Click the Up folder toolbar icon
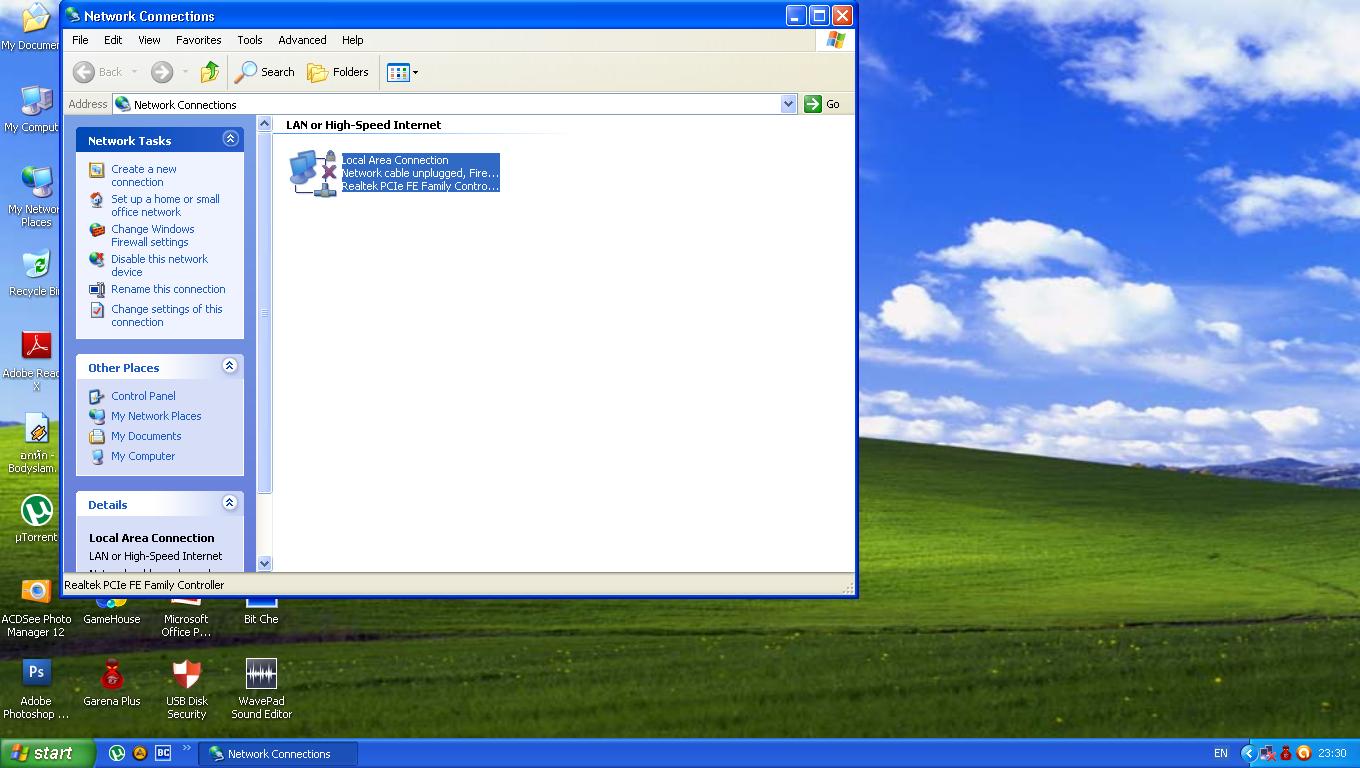The image size is (1360, 768). 209,72
